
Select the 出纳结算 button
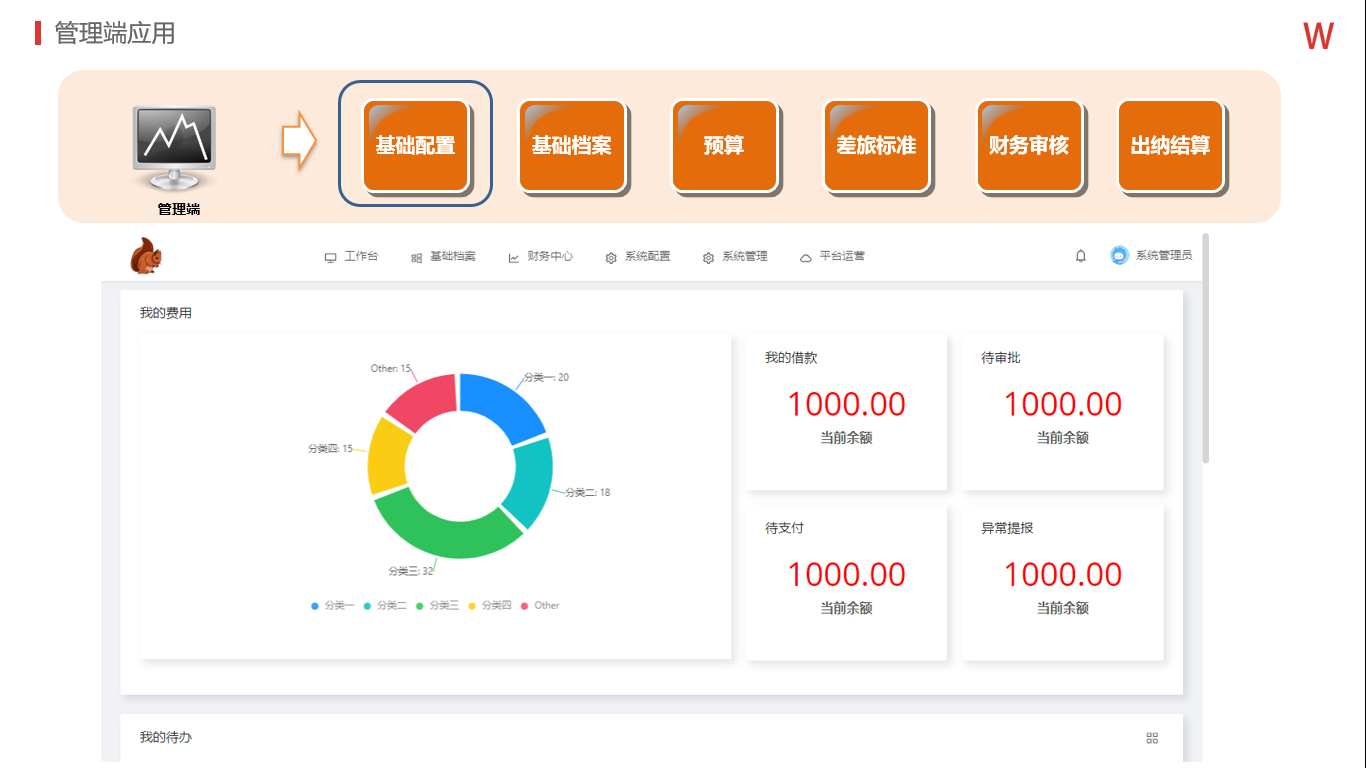tap(1170, 145)
